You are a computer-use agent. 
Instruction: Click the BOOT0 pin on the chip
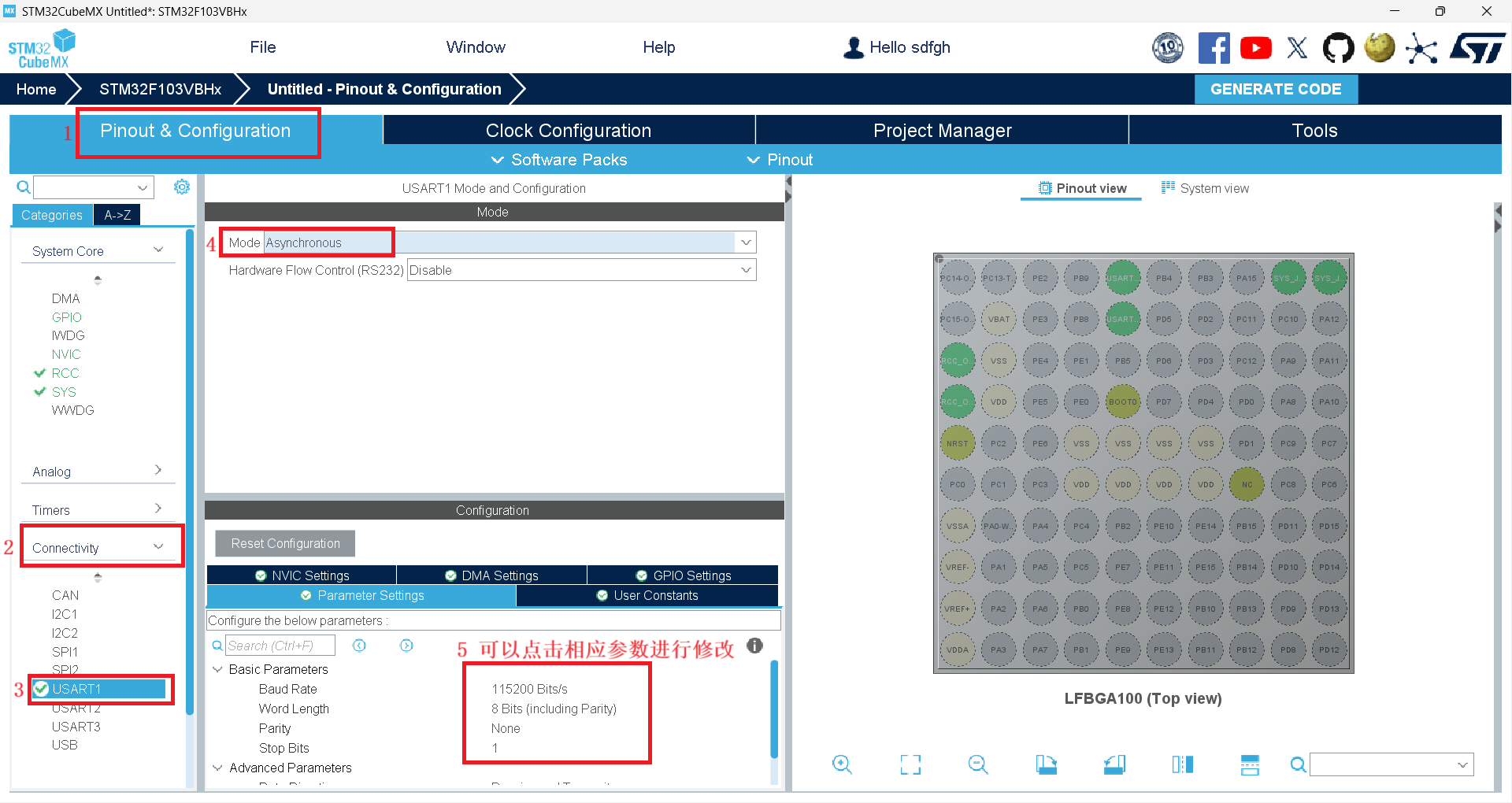tap(1123, 401)
